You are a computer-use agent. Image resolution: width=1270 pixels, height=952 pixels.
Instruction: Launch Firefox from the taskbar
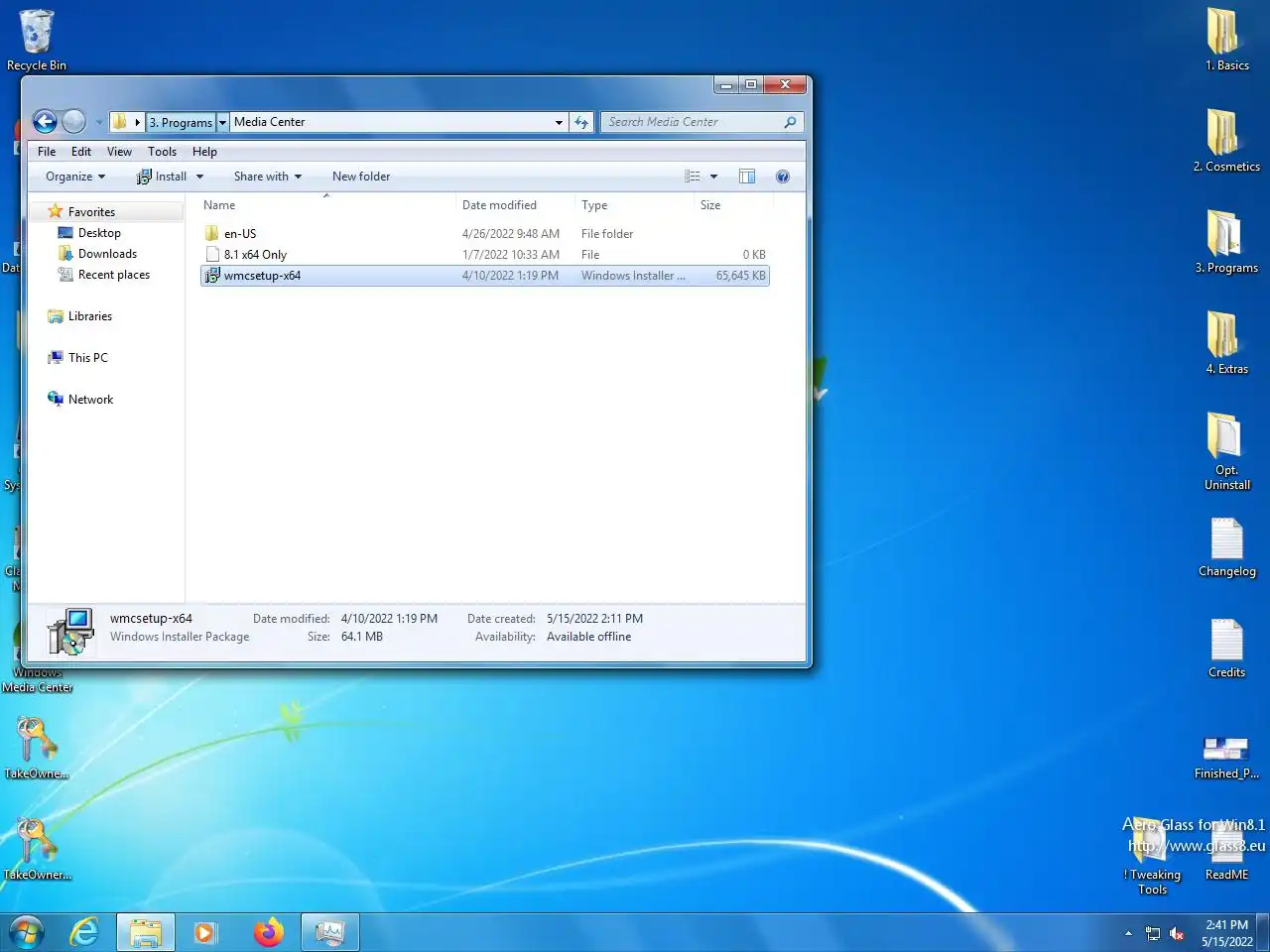coord(268,933)
